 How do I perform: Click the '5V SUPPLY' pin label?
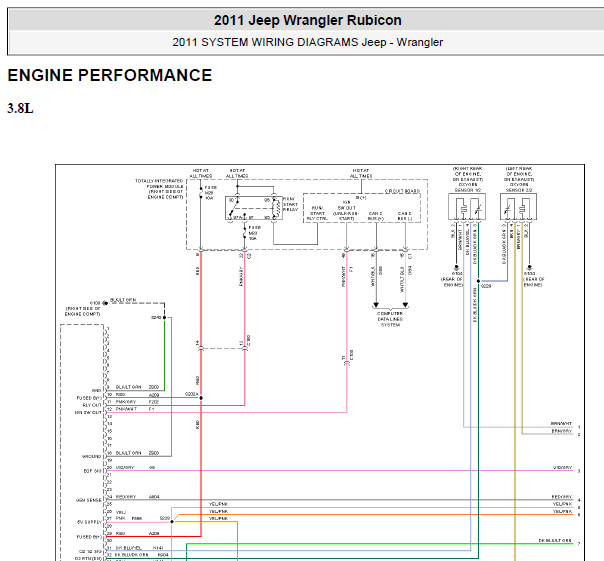coord(89,522)
